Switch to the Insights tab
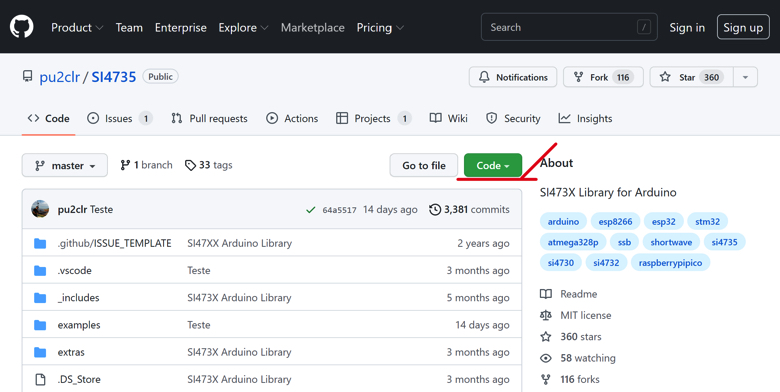The image size is (780, 392). point(585,118)
